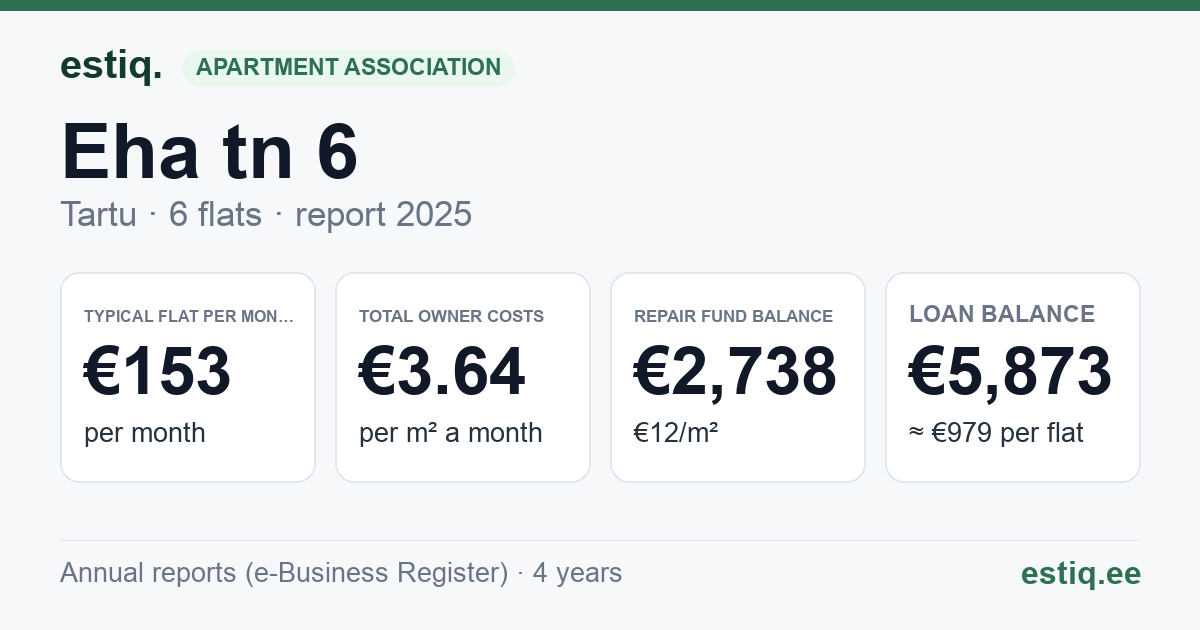This screenshot has width=1200, height=630.
Task: Click the €2,738 value
Action: pos(736,371)
